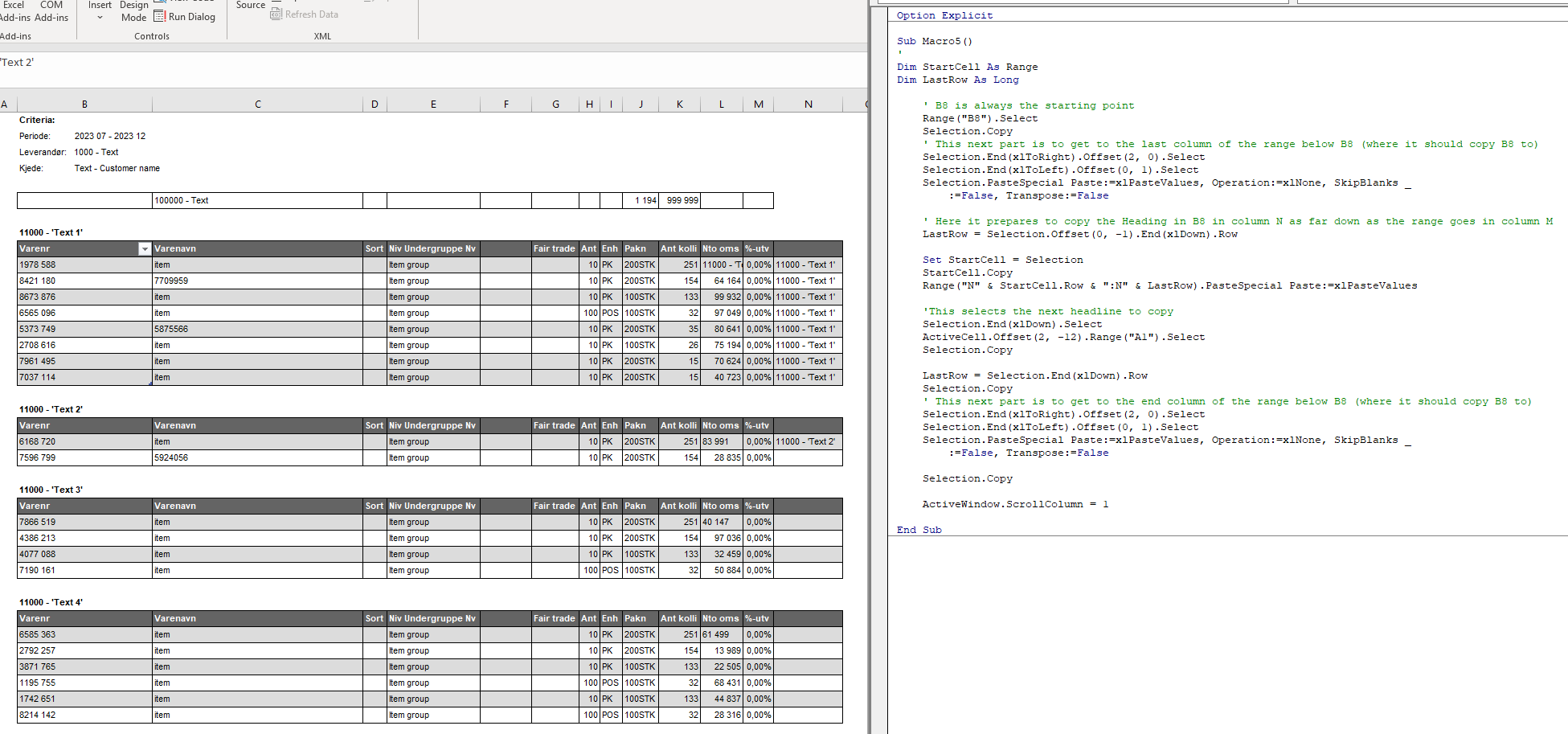This screenshot has width=1568, height=734.
Task: Click the Run Dialog label
Action: pos(192,17)
